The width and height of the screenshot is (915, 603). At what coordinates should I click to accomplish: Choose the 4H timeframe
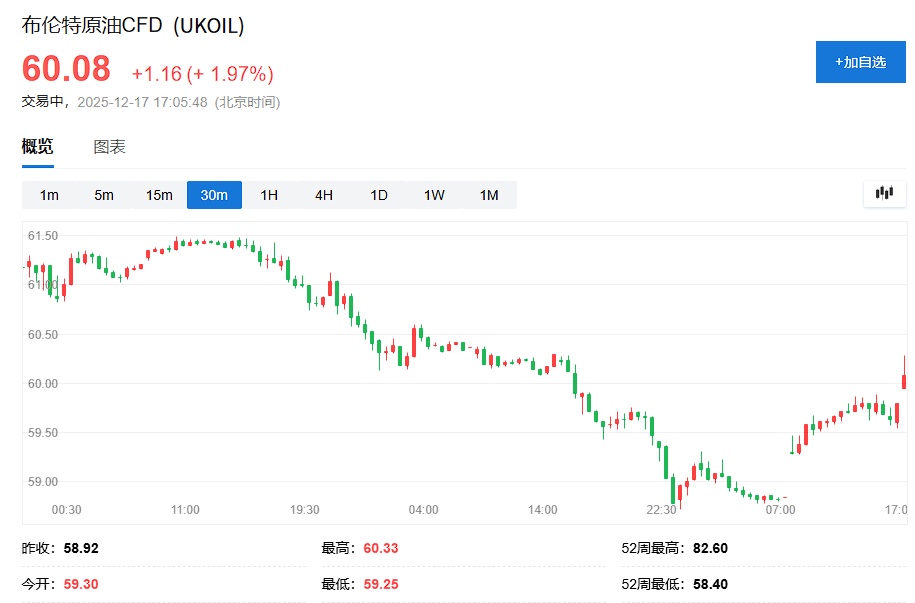coord(324,195)
